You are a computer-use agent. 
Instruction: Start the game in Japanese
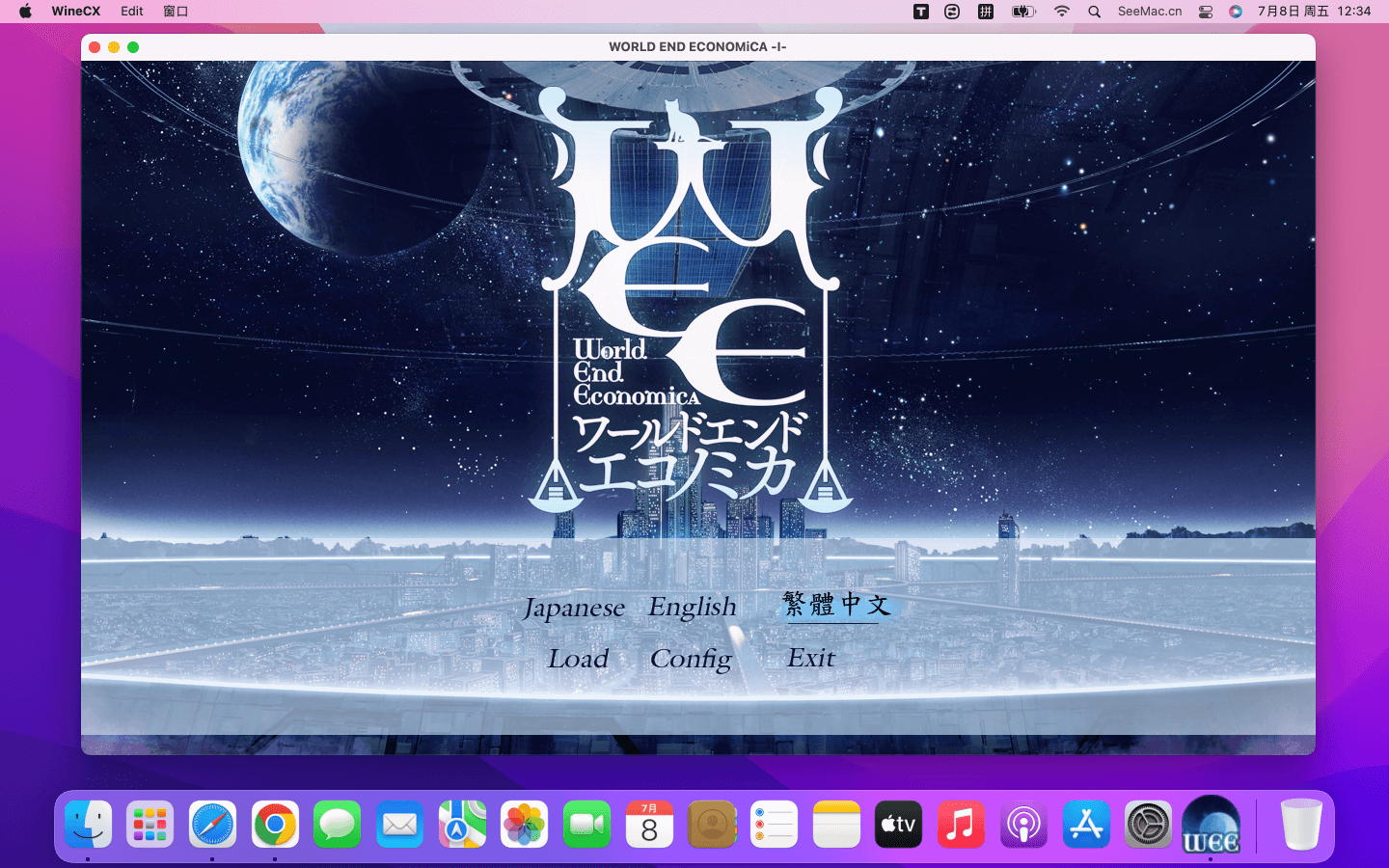point(574,608)
